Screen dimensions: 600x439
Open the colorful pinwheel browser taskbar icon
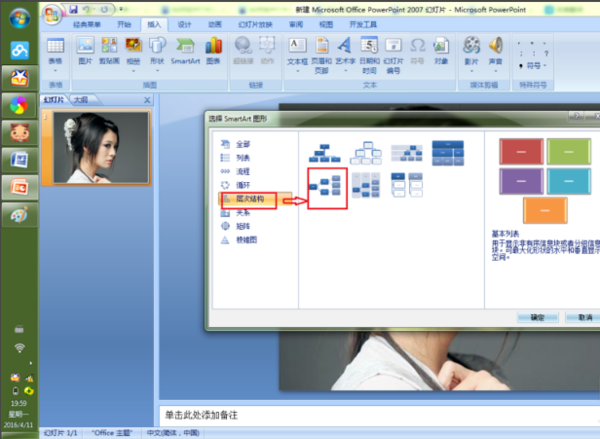20,105
